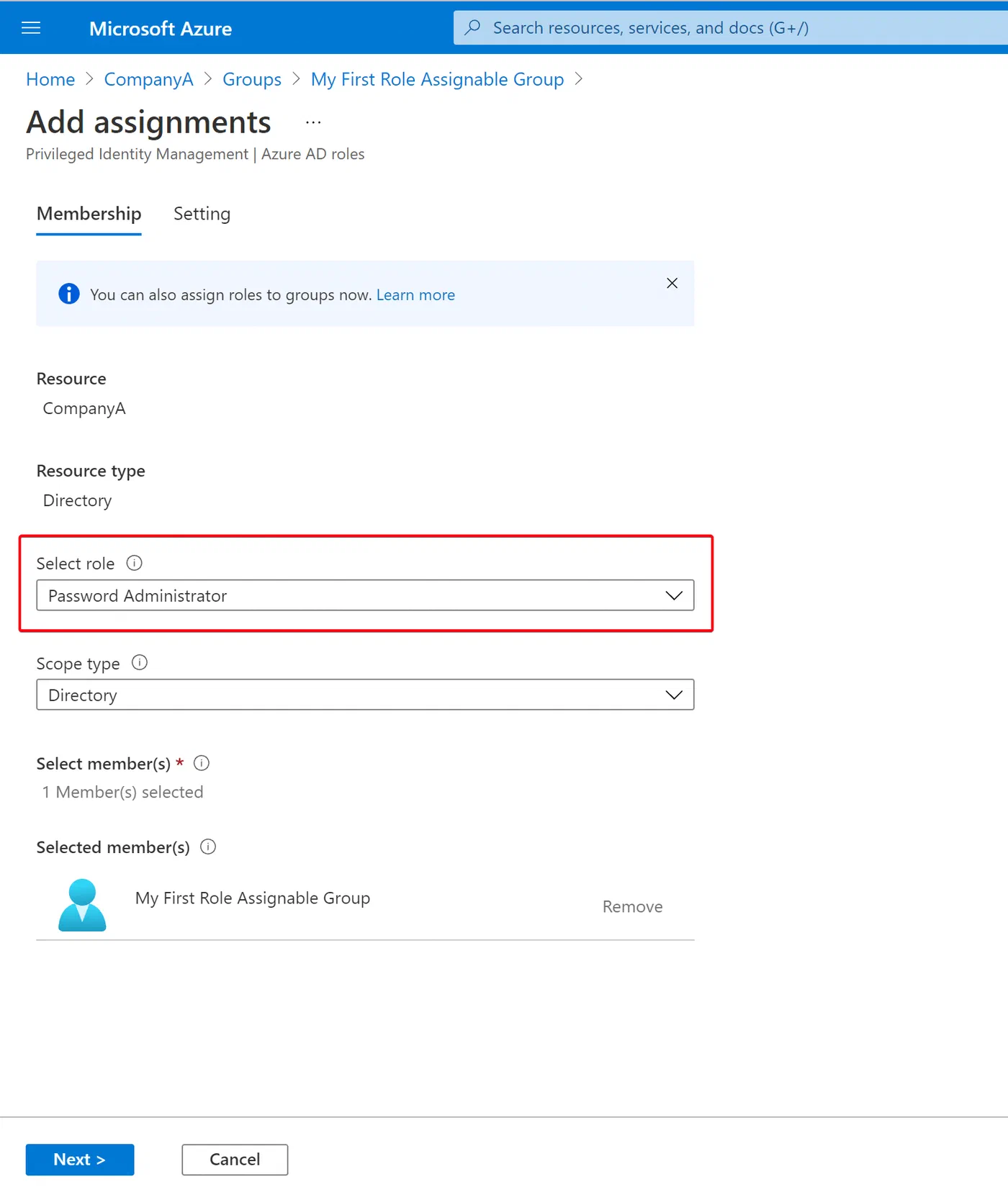Expand the Scope type Directory dropdown
1008x1200 pixels.
(365, 695)
